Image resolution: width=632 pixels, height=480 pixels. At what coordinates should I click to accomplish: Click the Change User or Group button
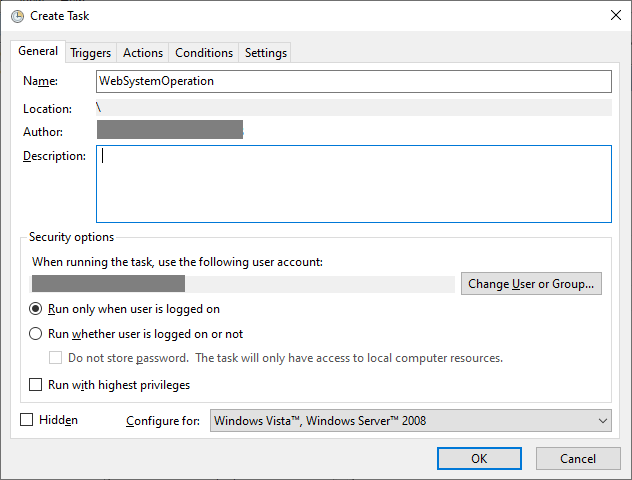click(x=531, y=284)
